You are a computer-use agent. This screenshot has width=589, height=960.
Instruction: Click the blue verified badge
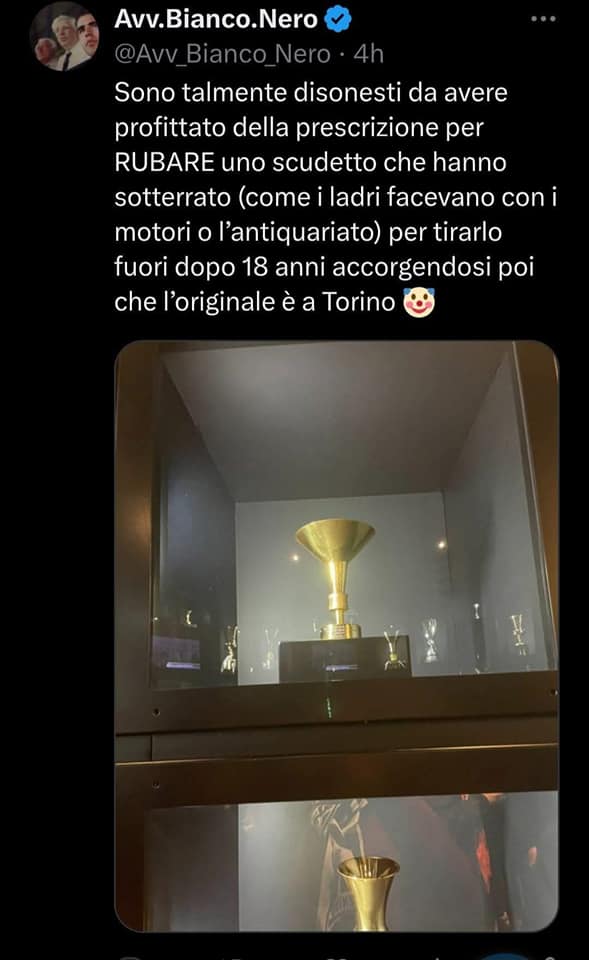337,20
